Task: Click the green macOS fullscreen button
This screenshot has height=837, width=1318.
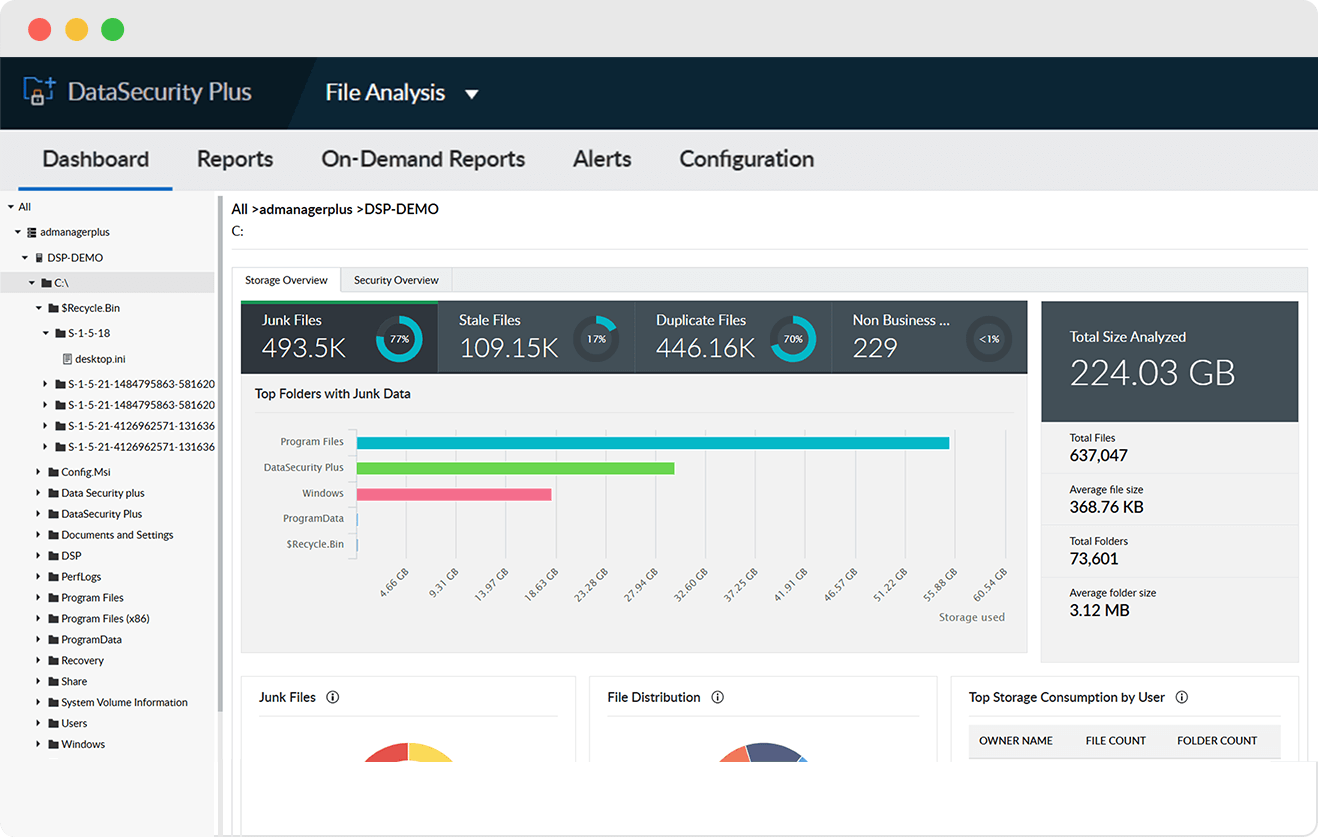Action: pyautogui.click(x=113, y=29)
